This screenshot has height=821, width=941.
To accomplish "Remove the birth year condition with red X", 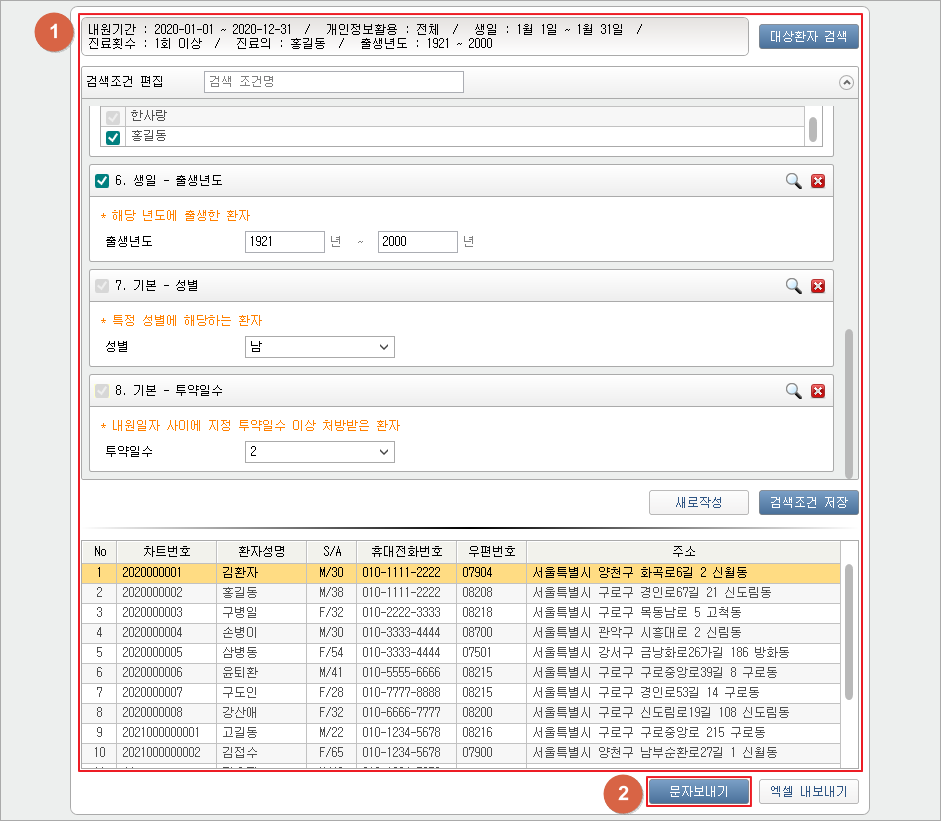I will [x=818, y=181].
